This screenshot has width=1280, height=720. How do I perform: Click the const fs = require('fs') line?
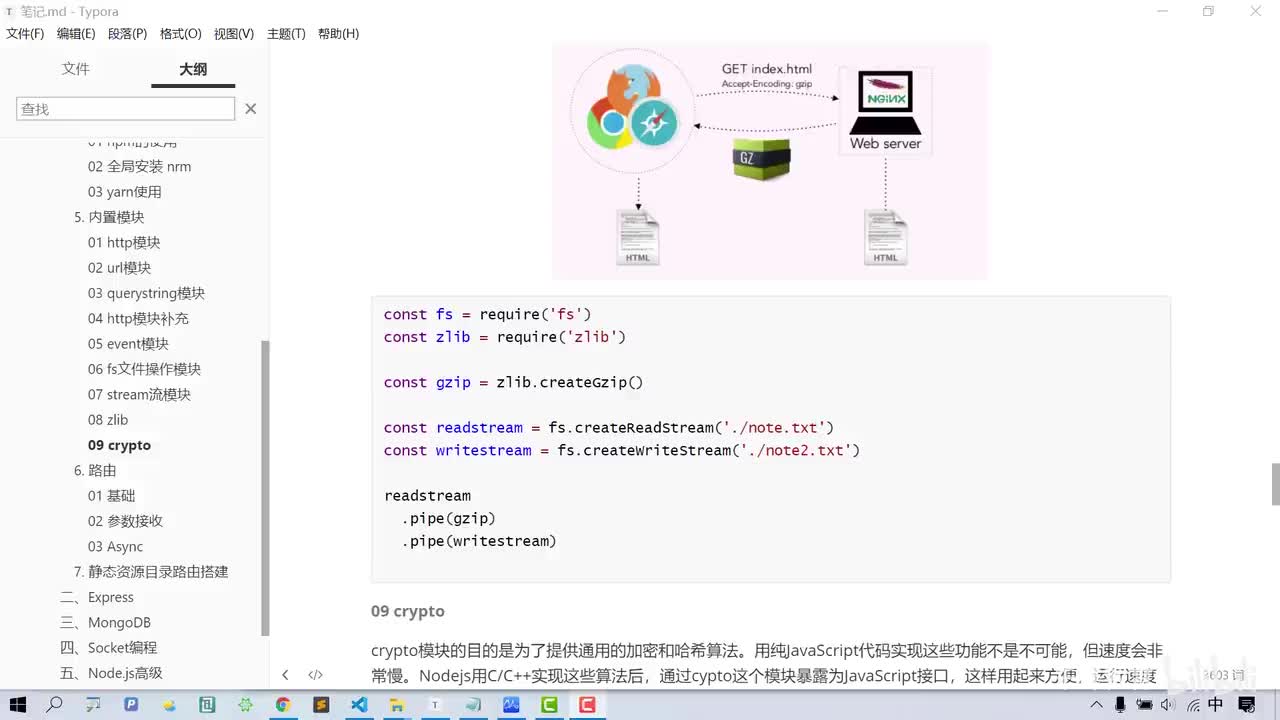487,314
